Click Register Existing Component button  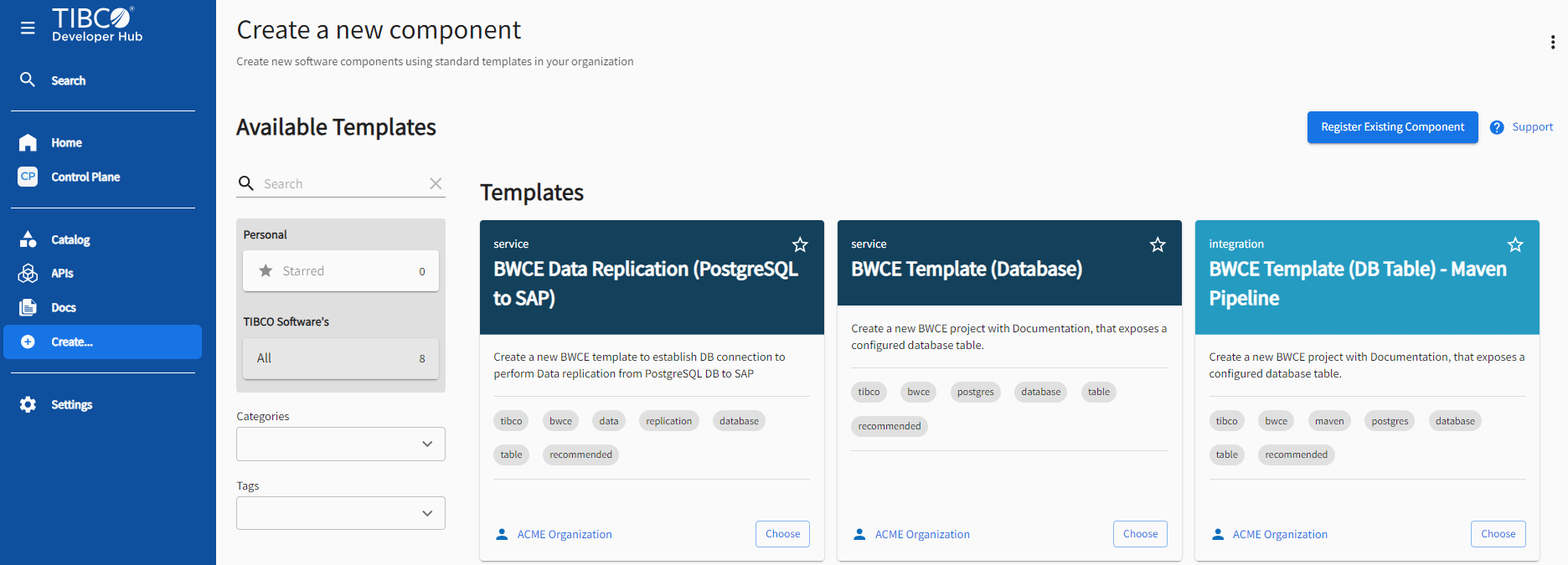1392,127
